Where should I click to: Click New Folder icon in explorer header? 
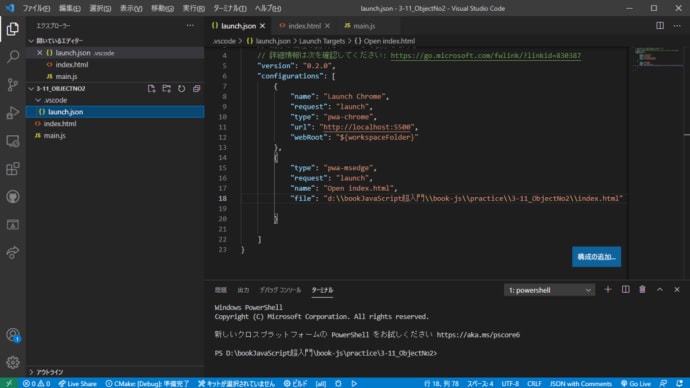166,88
